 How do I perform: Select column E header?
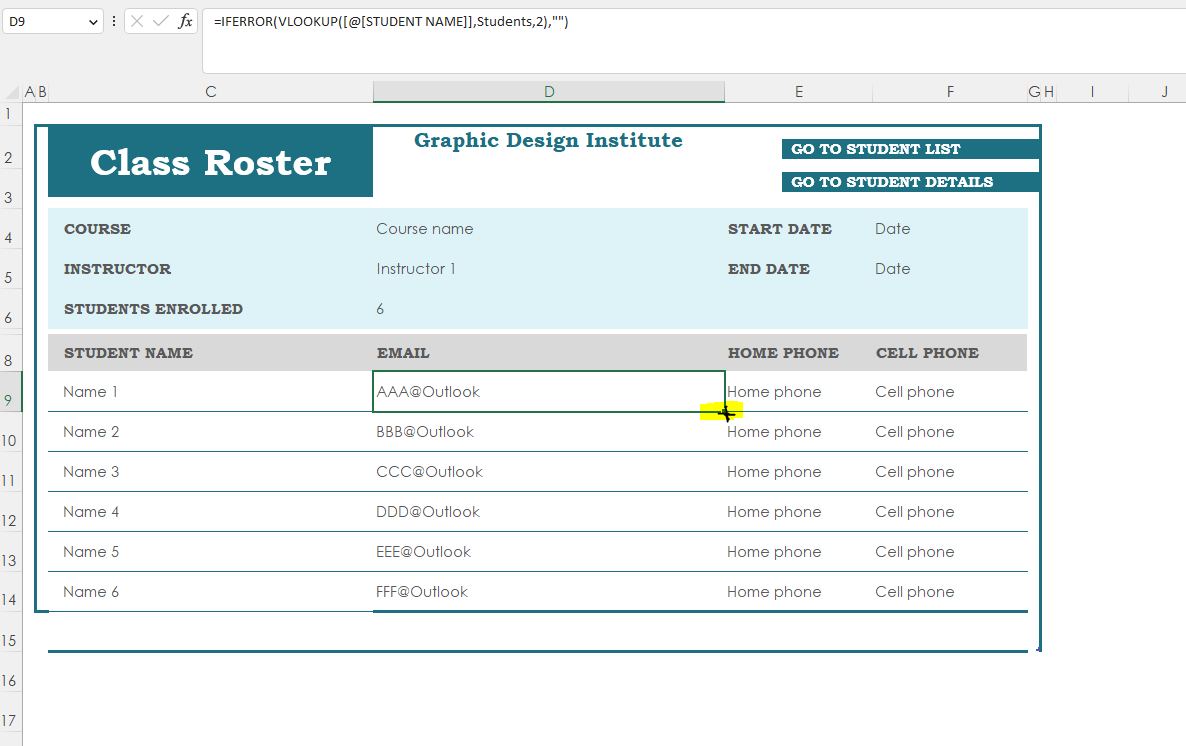point(799,92)
